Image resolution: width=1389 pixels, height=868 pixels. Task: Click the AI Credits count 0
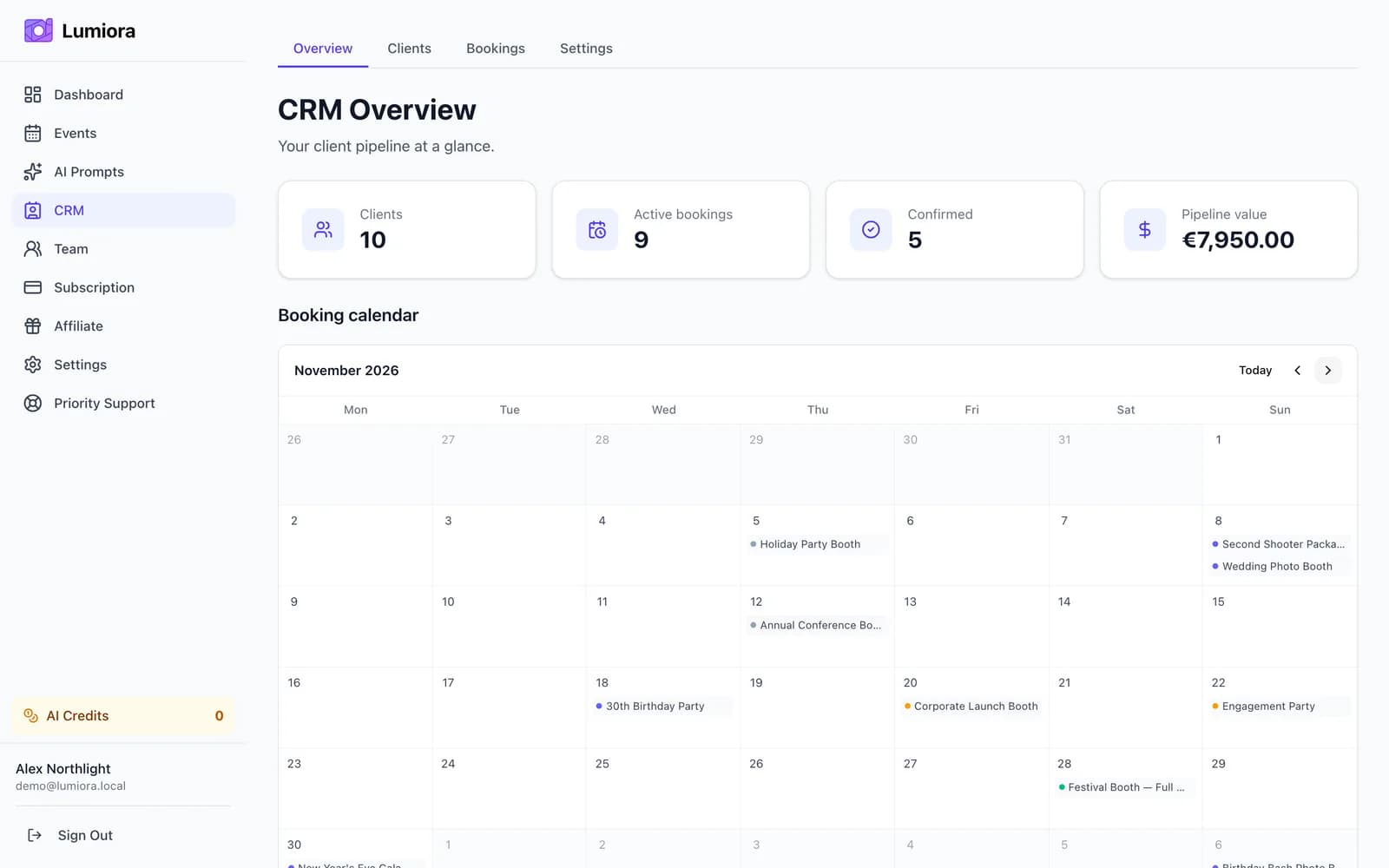tap(219, 716)
